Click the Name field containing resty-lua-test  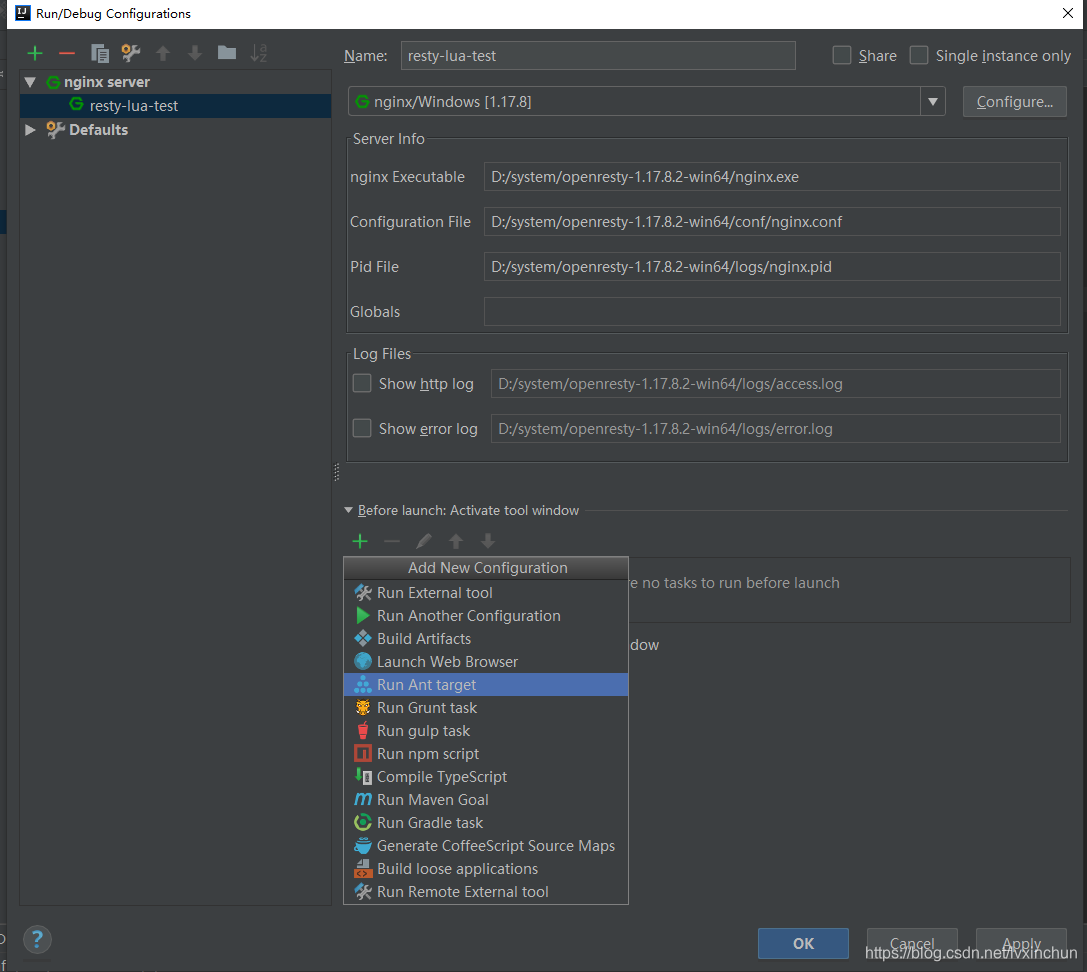(x=598, y=55)
